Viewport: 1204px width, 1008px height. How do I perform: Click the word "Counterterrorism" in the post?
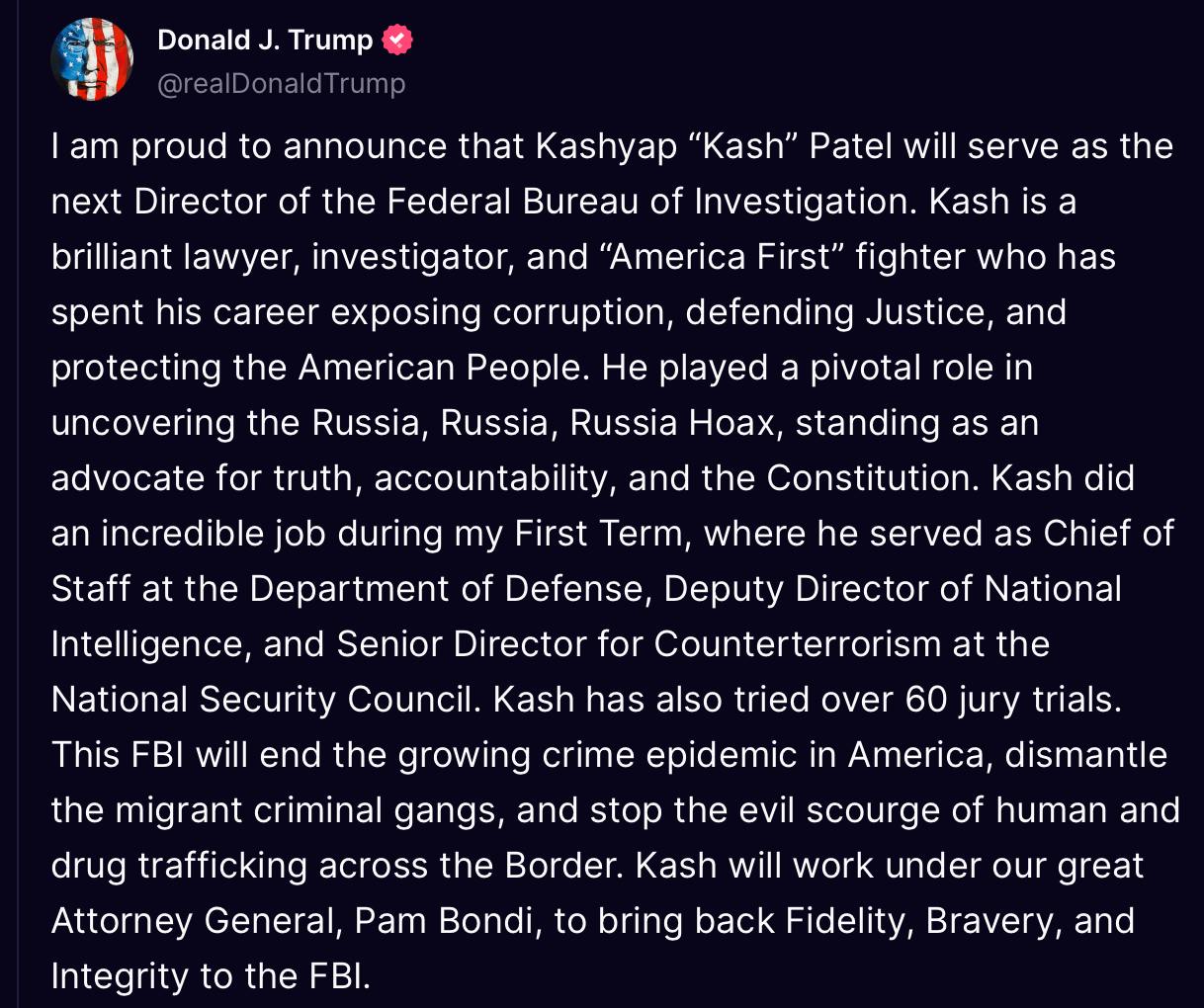tap(798, 644)
